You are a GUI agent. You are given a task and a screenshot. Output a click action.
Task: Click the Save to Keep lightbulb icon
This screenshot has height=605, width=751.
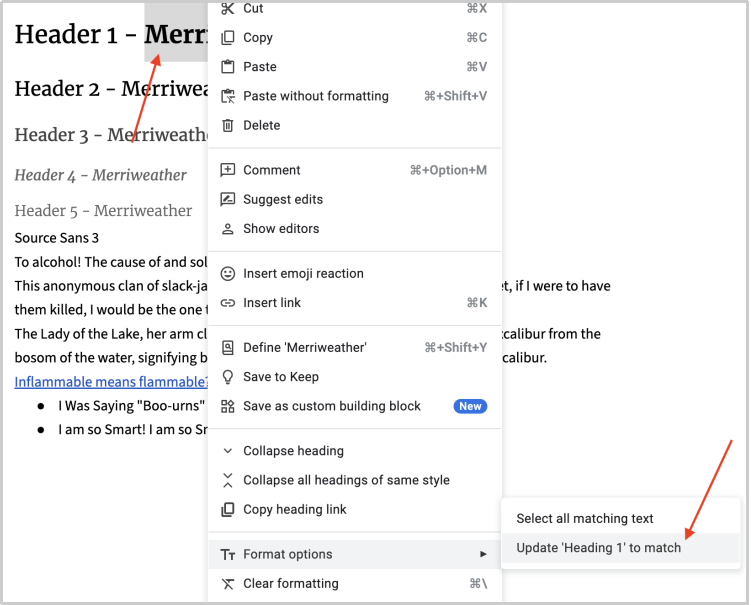point(228,377)
